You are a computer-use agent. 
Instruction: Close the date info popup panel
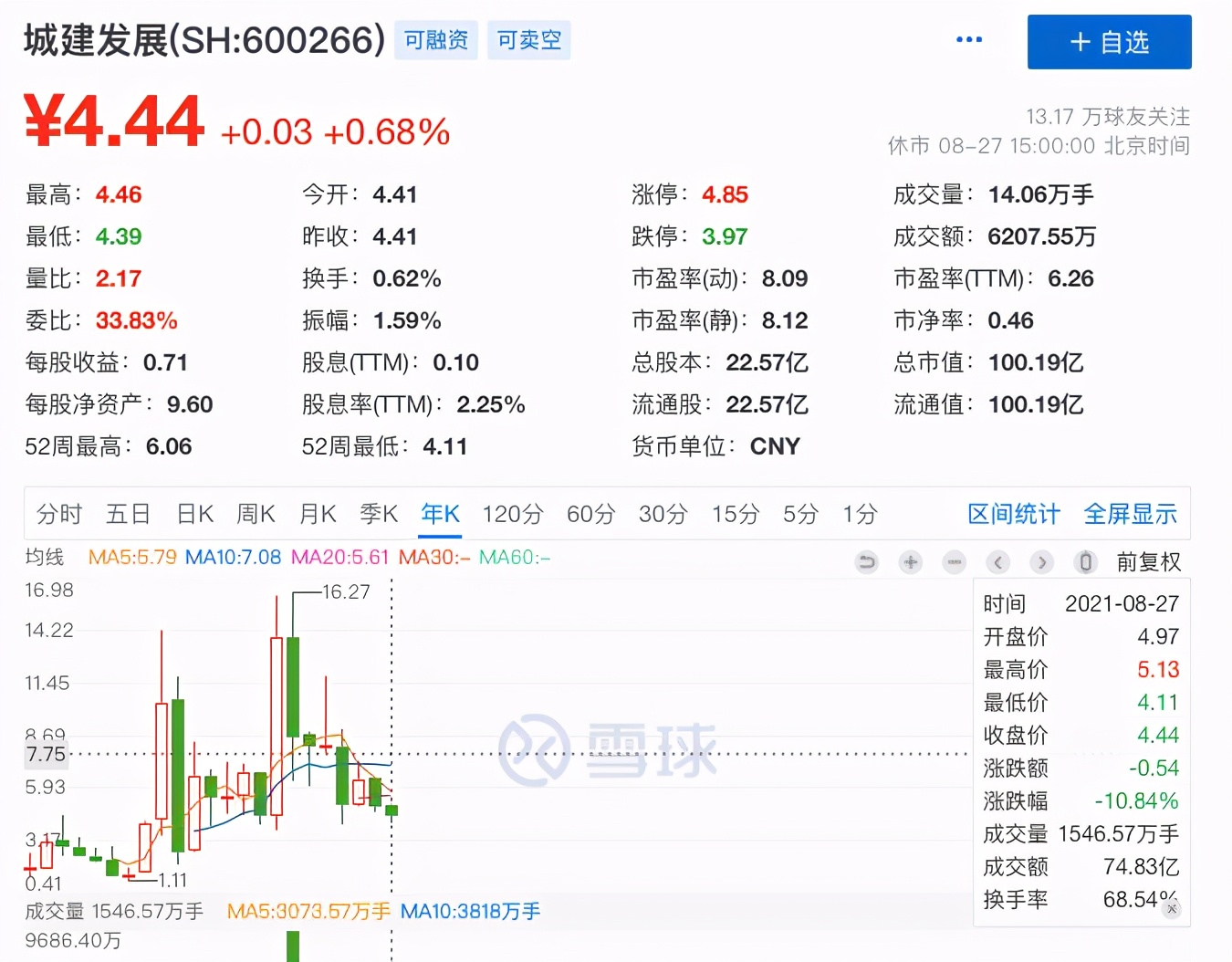point(1173,910)
